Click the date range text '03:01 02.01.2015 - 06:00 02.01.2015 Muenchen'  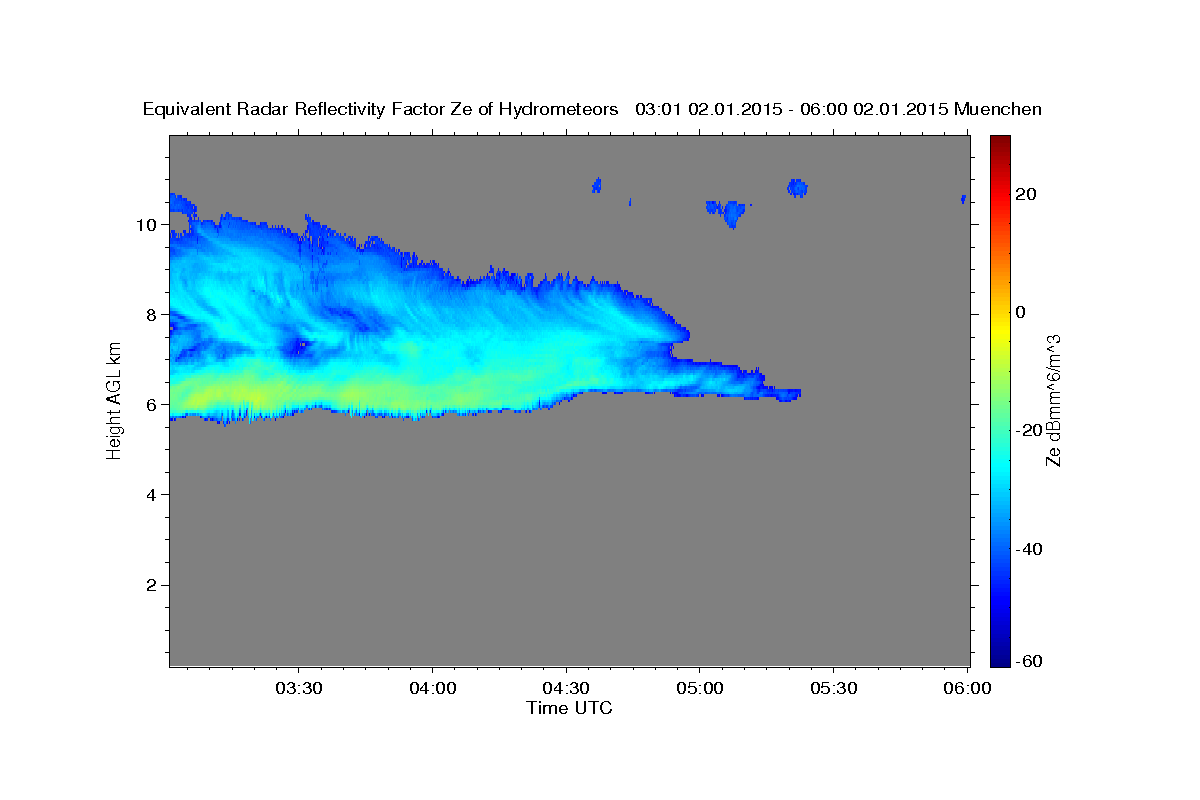[838, 109]
